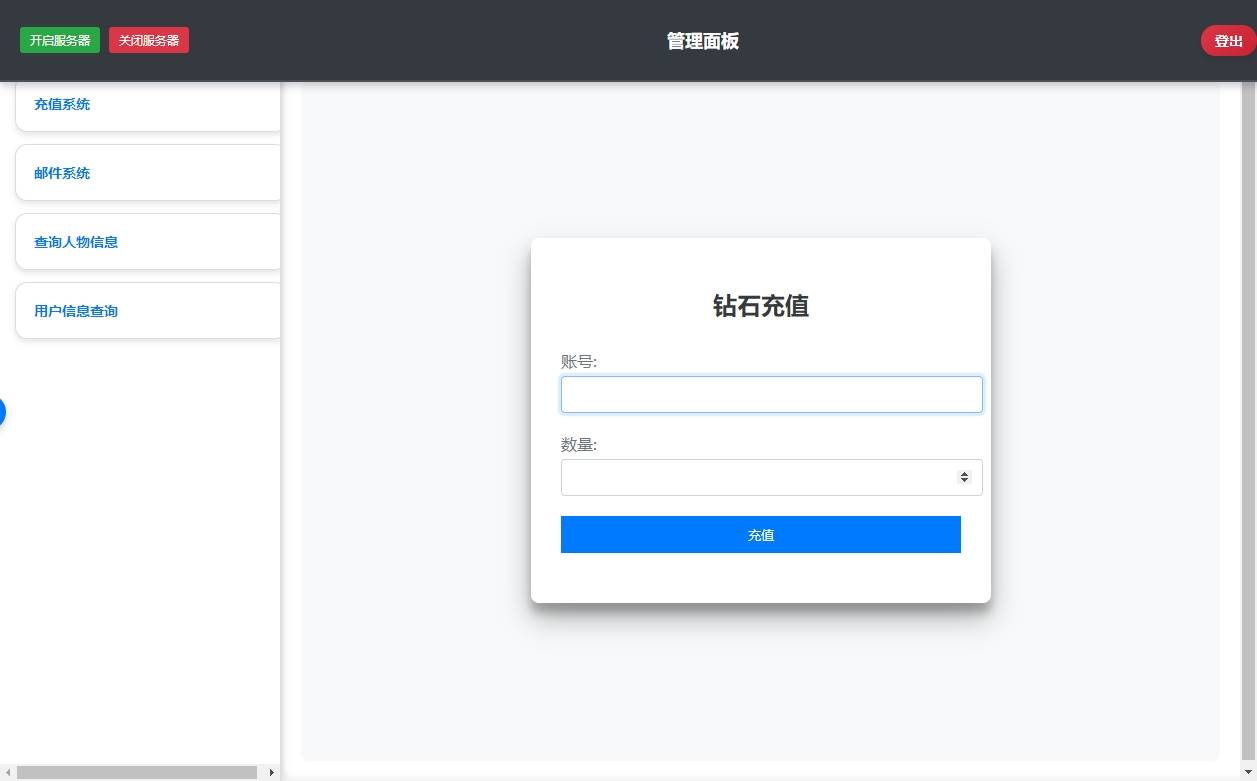Viewport: 1257px width, 781px height.
Task: Open the 充值系统 sidebar section
Action: click(x=148, y=104)
